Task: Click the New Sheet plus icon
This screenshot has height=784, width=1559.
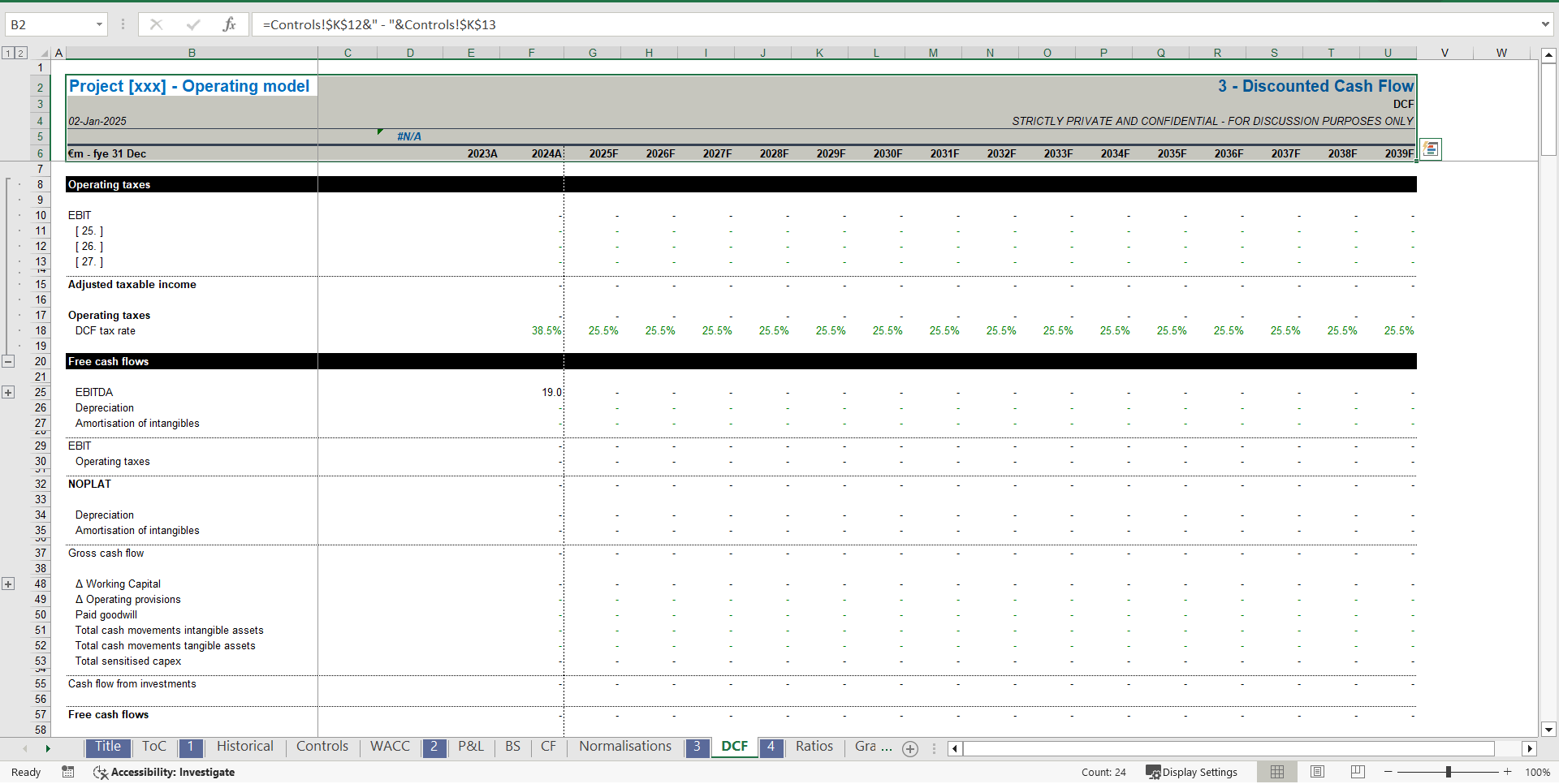Action: [x=910, y=748]
